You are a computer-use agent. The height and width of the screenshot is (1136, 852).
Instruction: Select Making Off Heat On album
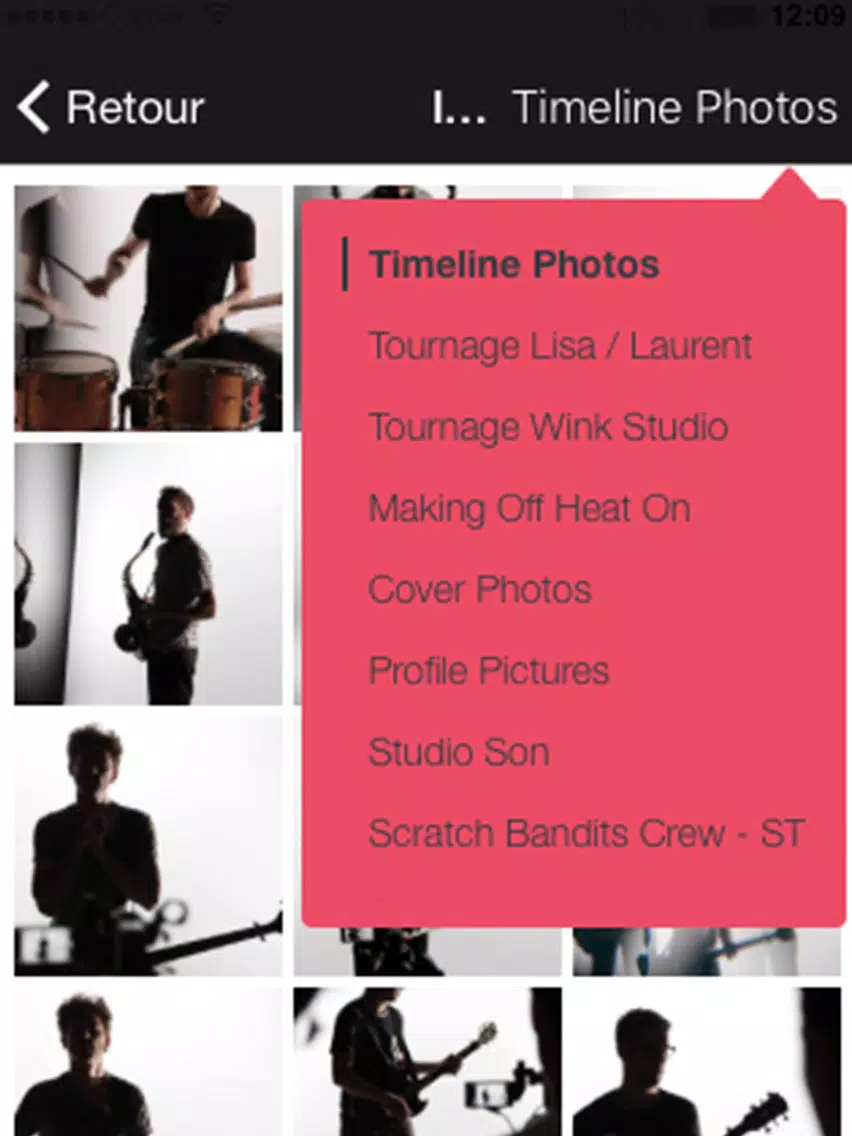point(529,508)
